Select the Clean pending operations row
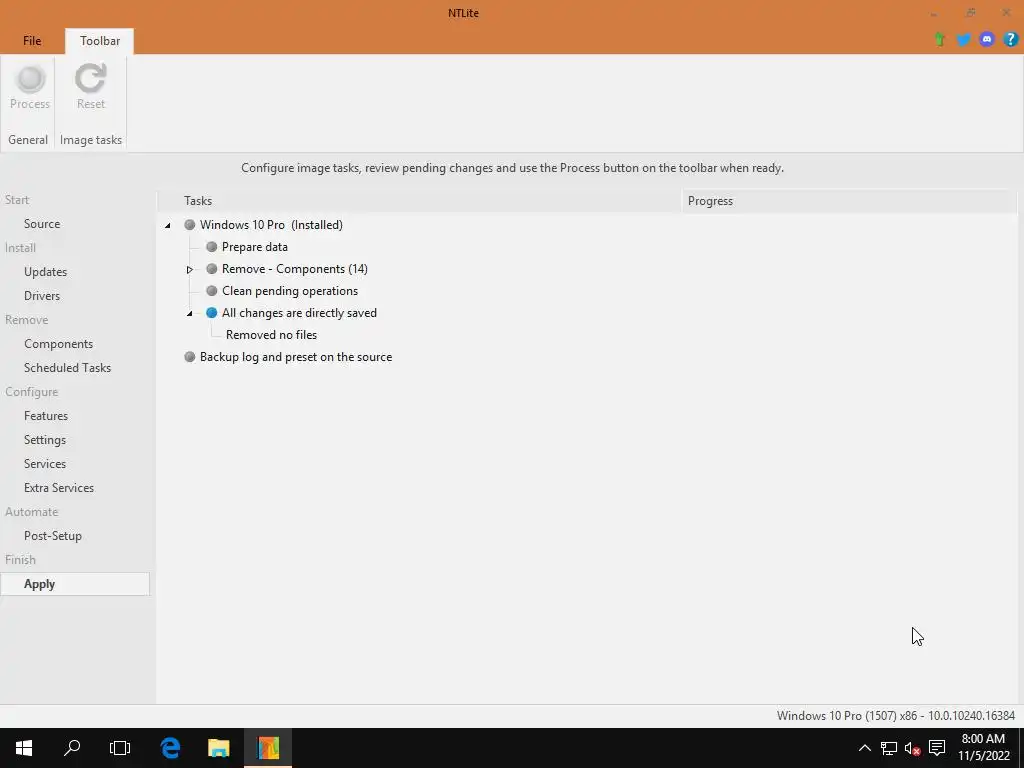The width and height of the screenshot is (1024, 768). click(x=290, y=291)
